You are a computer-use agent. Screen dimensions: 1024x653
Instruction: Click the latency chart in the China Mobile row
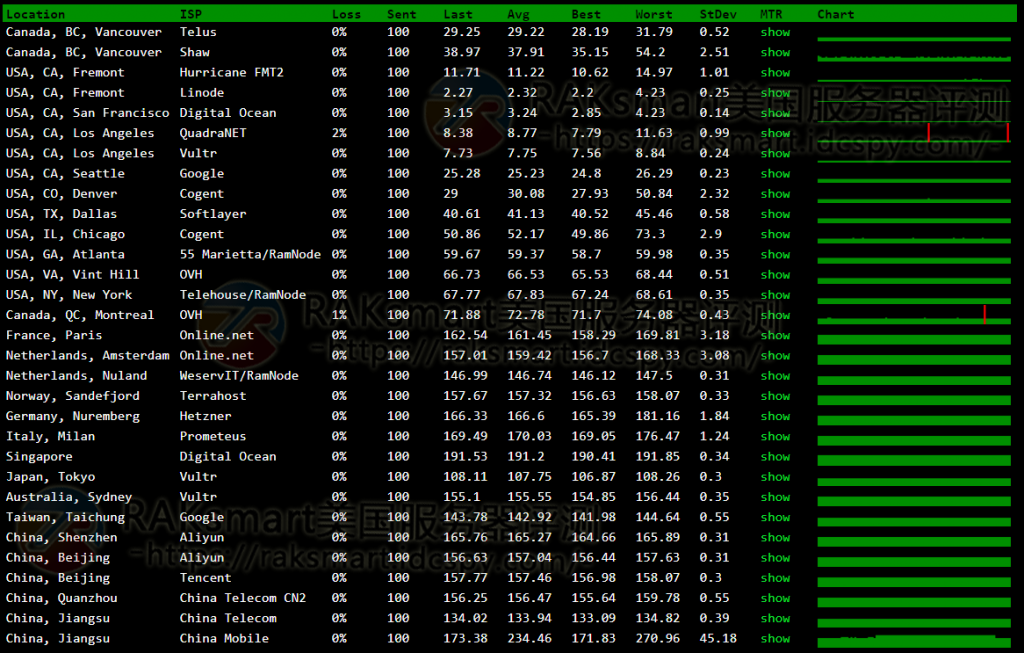click(914, 640)
